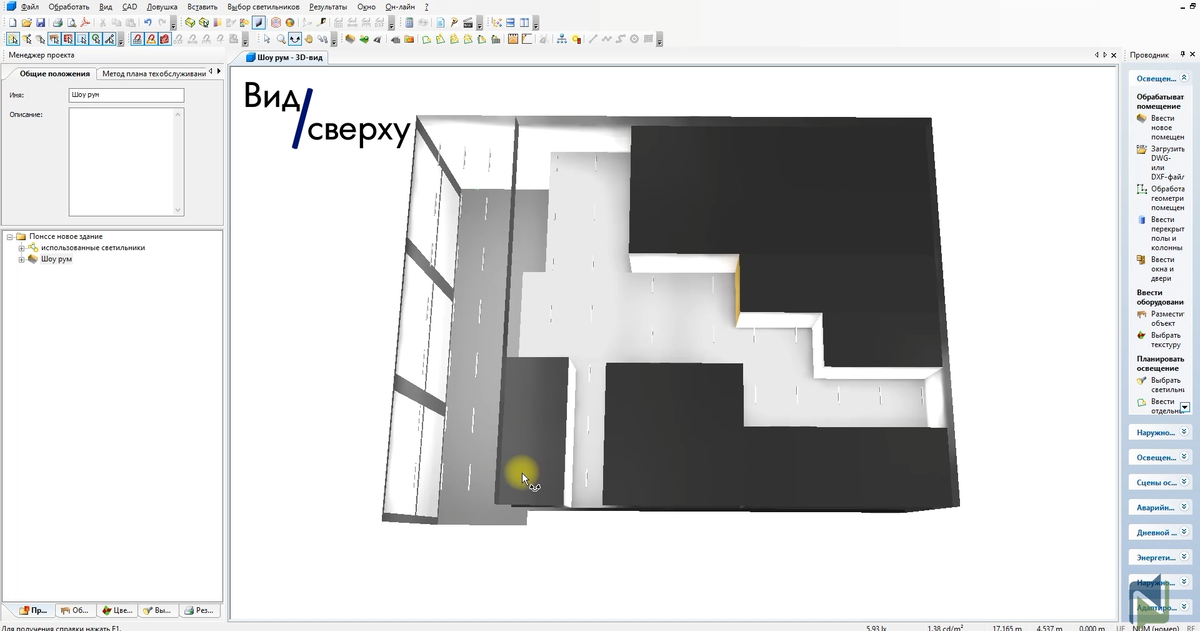This screenshot has height=631, width=1200.
Task: Click the Load DWG or DXF file icon
Action: [1141, 149]
